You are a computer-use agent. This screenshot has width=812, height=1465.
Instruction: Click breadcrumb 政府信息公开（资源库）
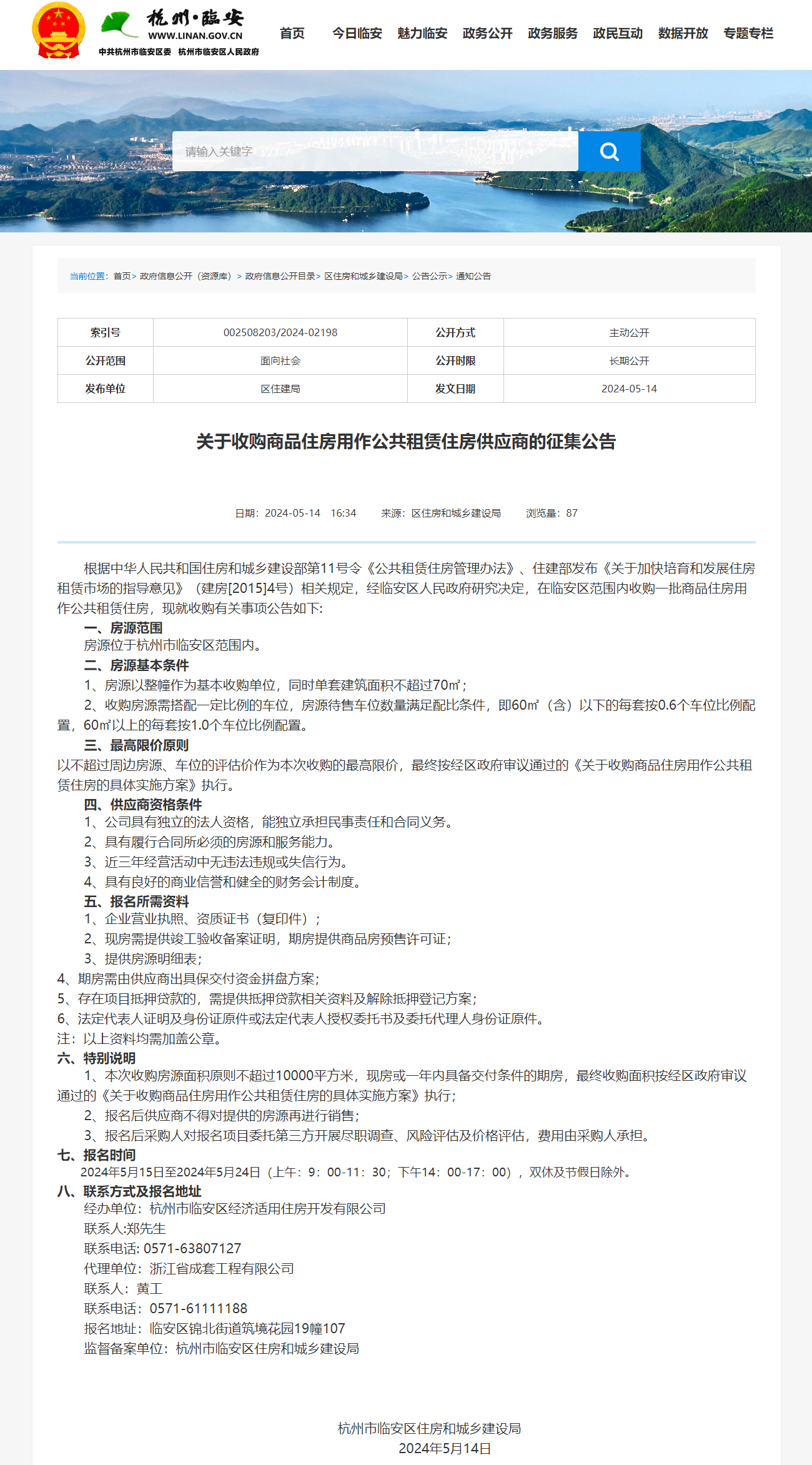pos(187,276)
